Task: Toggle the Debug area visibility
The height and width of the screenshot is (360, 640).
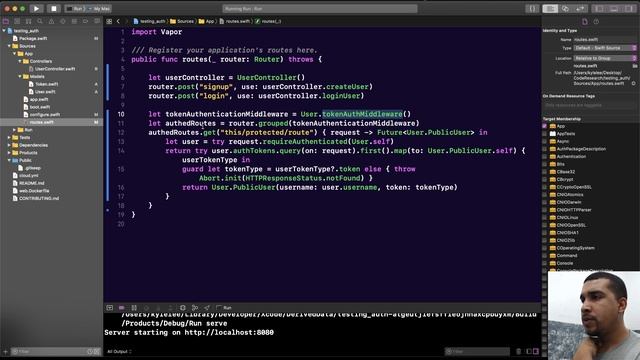Action: point(614,9)
